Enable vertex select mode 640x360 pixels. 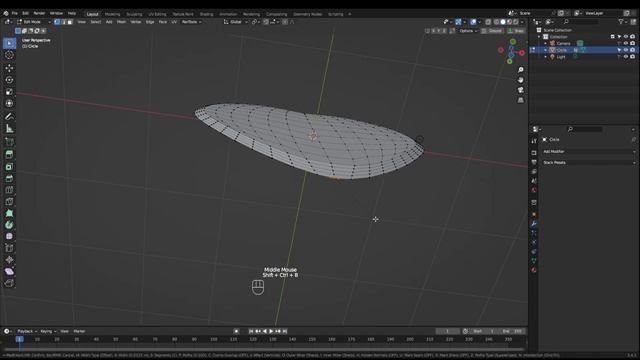(x=57, y=22)
